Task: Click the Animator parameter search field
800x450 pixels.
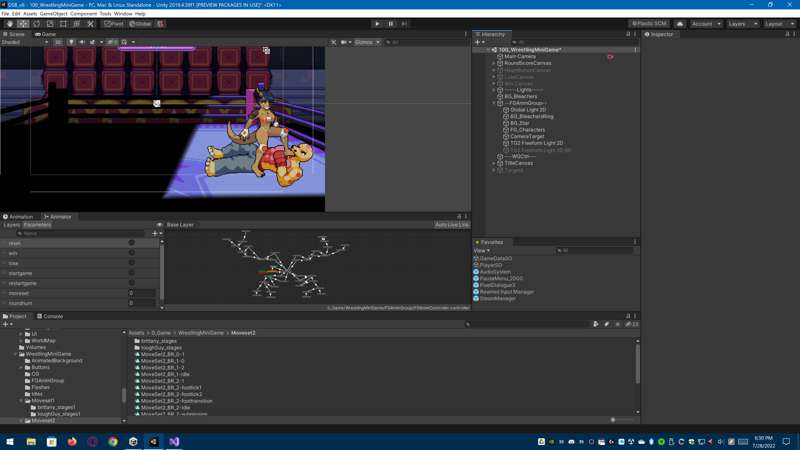Action: click(x=82, y=234)
